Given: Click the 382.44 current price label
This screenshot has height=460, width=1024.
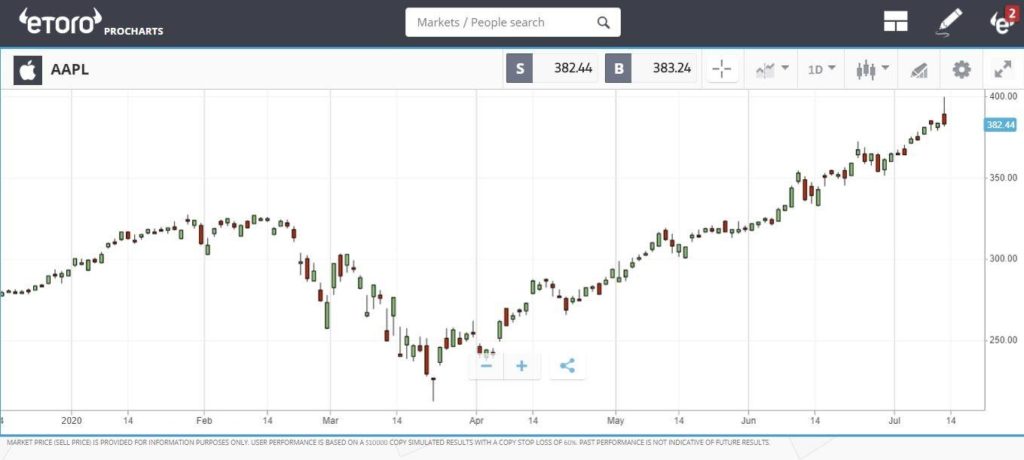Looking at the screenshot, I should (1000, 125).
